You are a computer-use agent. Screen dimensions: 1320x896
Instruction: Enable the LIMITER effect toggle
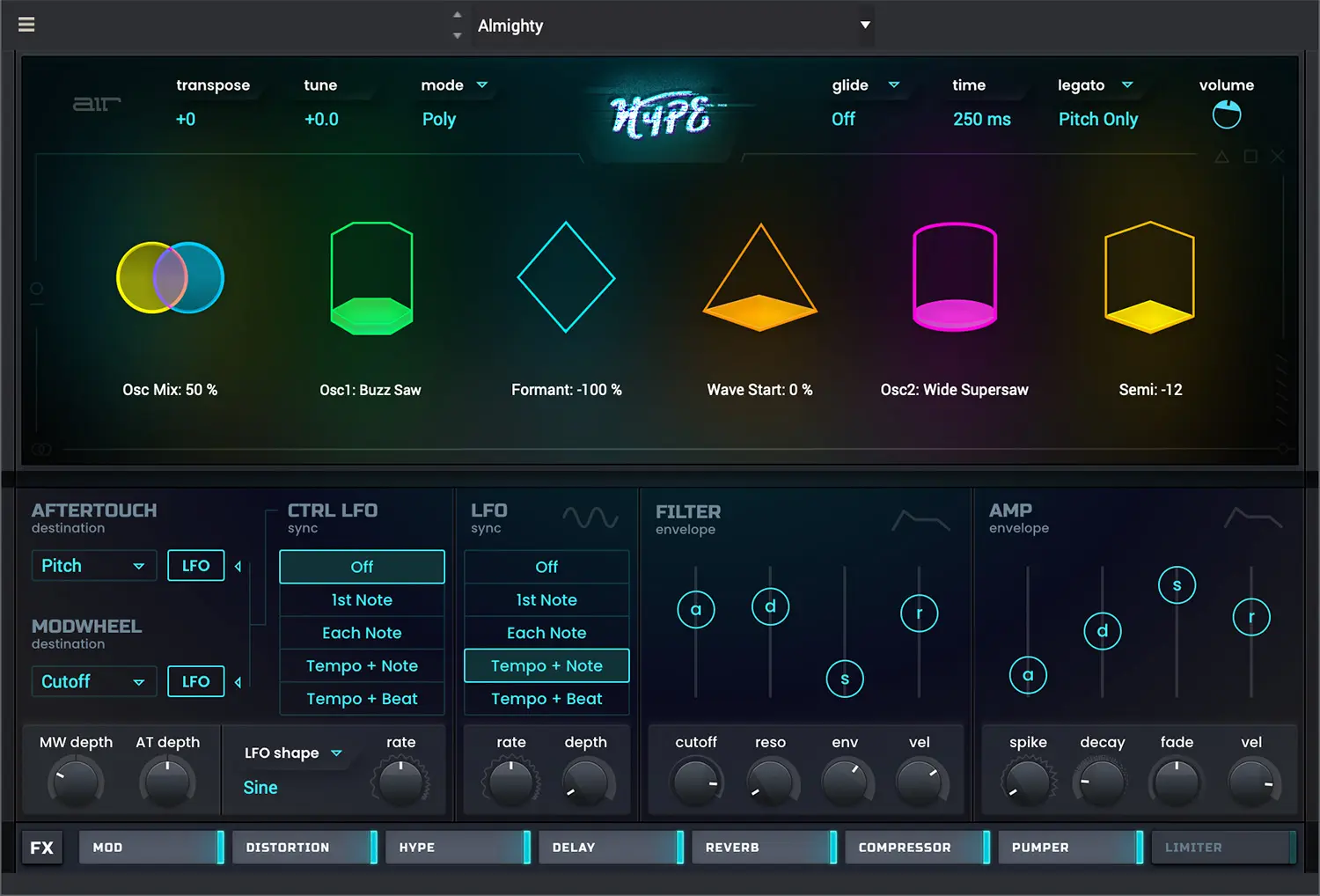(1294, 847)
